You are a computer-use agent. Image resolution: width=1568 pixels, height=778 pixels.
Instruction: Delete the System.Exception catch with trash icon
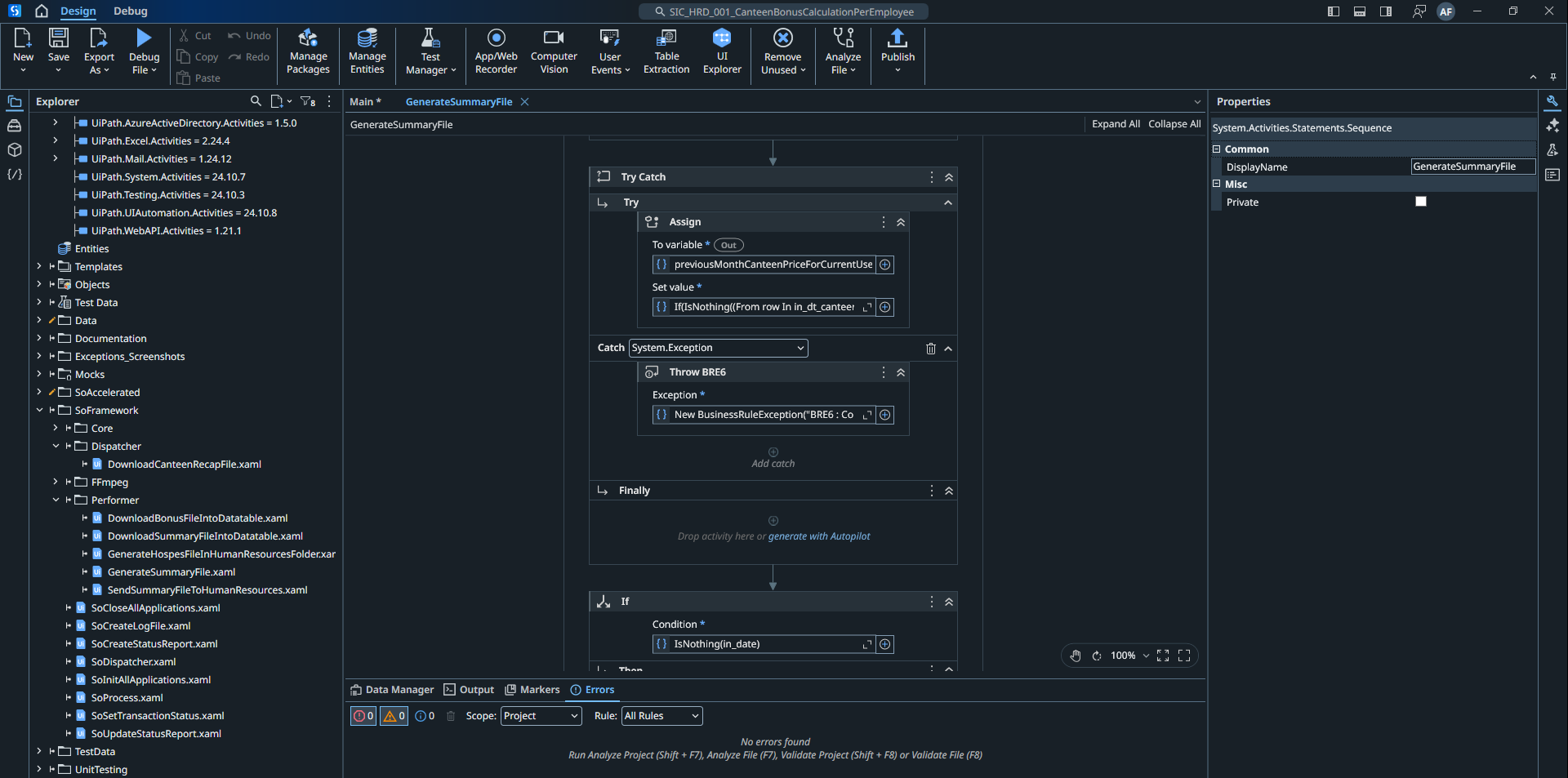tap(930, 349)
